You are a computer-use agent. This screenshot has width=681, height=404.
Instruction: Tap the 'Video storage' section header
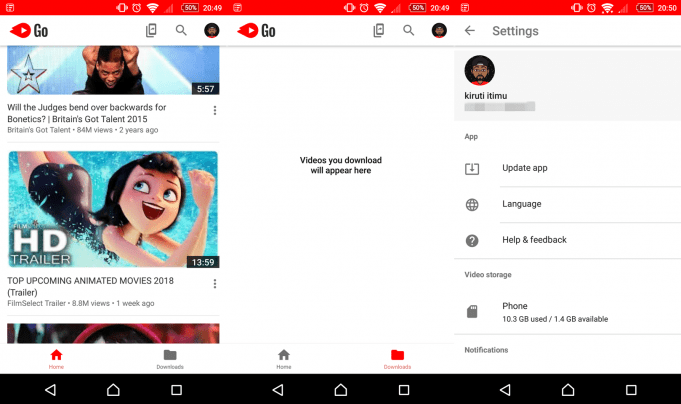[488, 275]
